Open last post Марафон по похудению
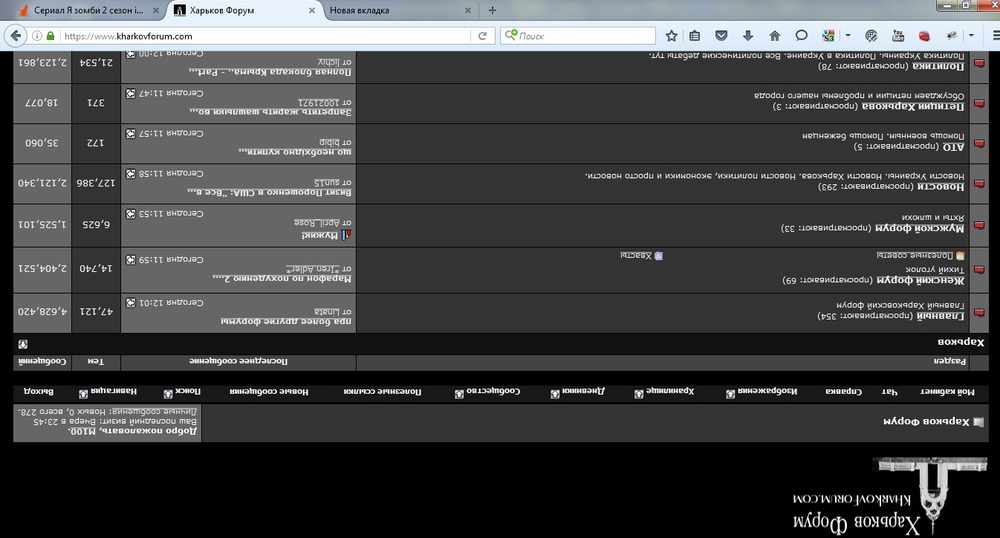Viewport: 1000px width, 538px height. click(x=282, y=279)
